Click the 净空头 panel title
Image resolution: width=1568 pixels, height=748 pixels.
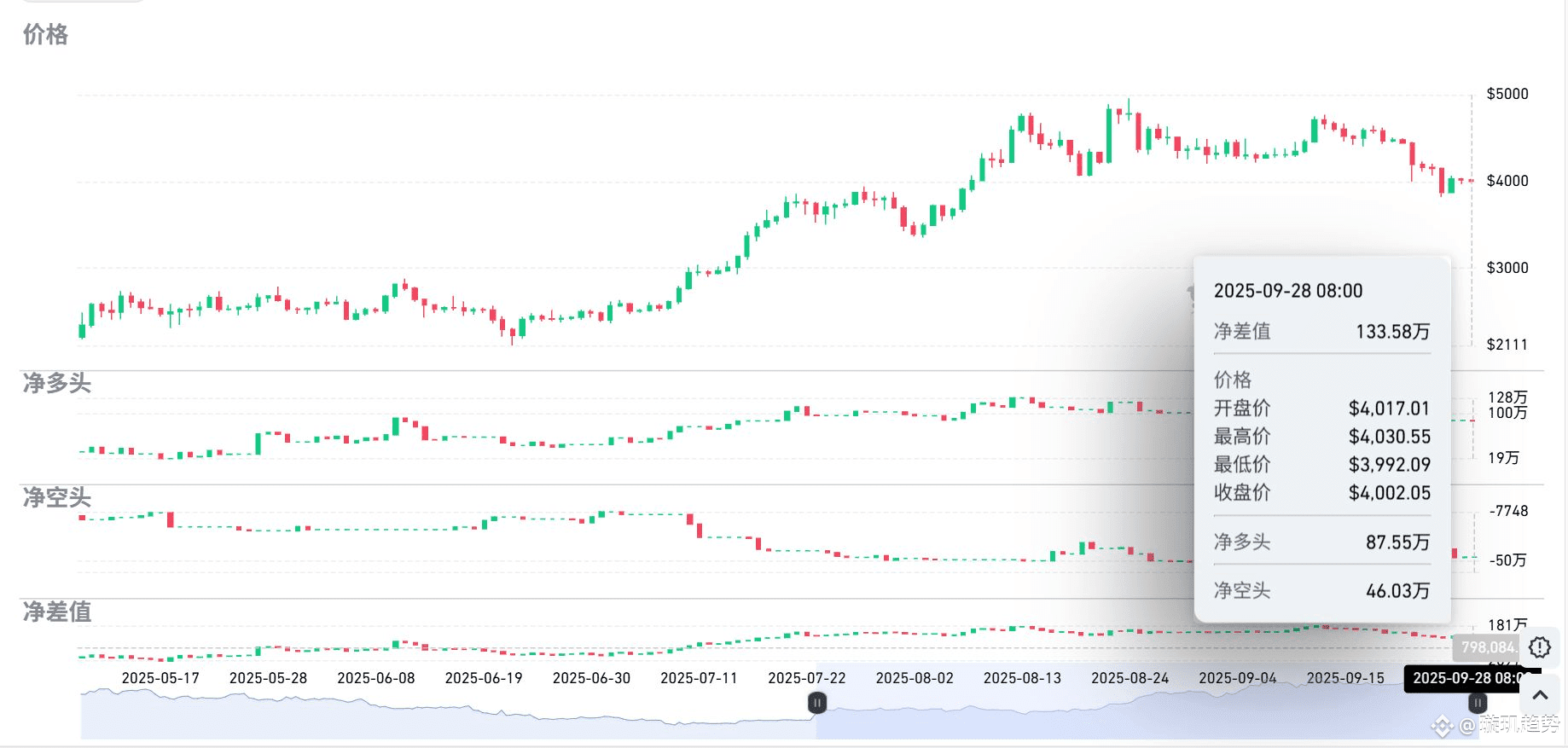tap(56, 497)
